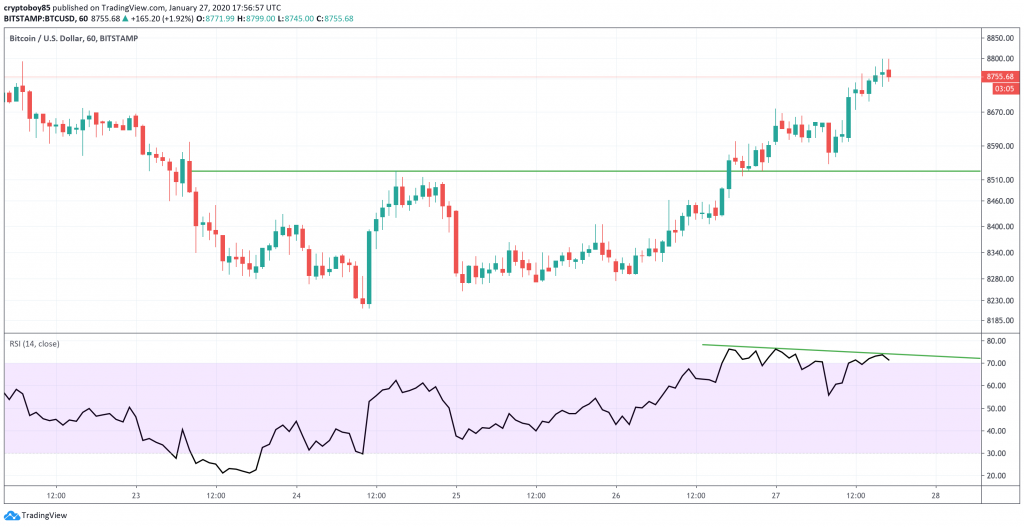
Task: Jump to date 25 on time axis
Action: point(456,495)
